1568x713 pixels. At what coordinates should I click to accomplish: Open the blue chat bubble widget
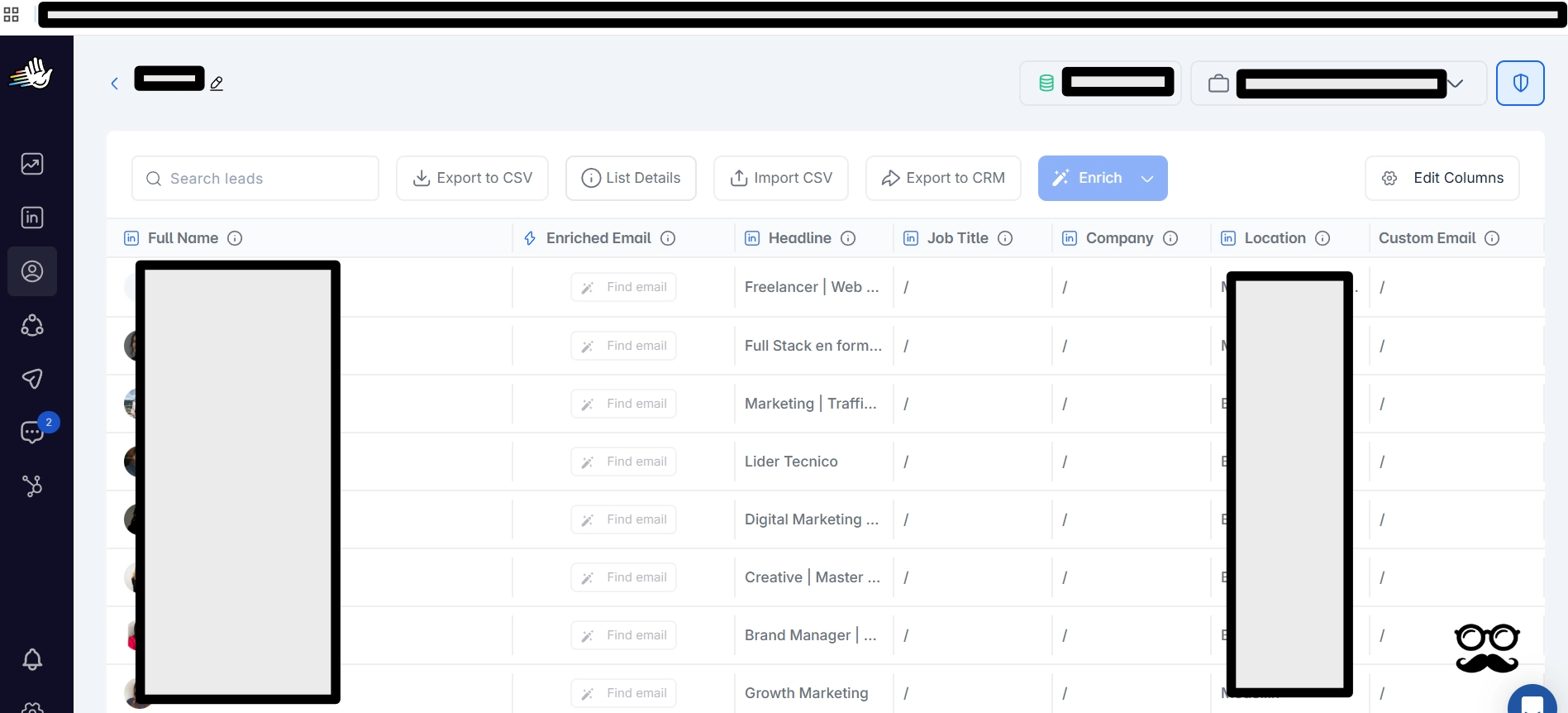click(x=1532, y=701)
